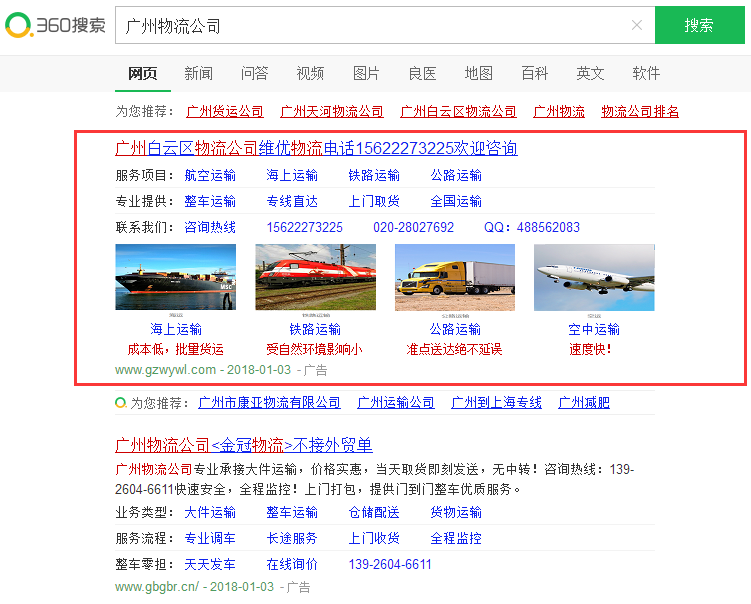This screenshot has width=751, height=604.
Task: Click the 360搜索 logo
Action: (55, 25)
